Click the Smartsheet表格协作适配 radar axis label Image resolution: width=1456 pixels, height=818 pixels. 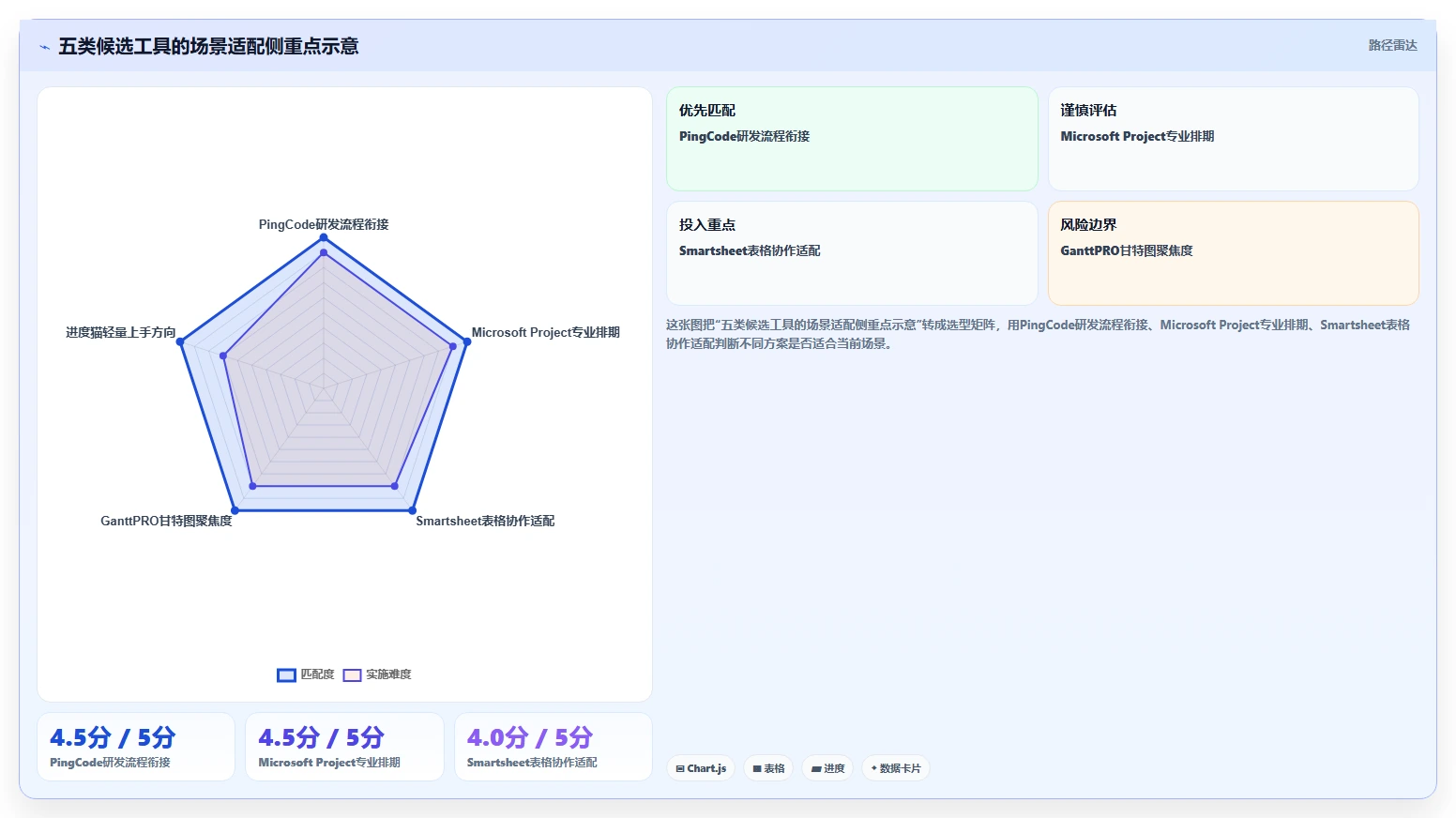click(x=485, y=521)
